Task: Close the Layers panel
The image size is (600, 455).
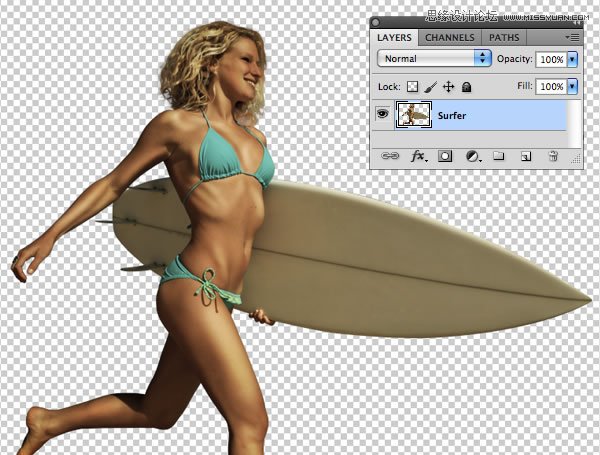Action: [x=375, y=22]
